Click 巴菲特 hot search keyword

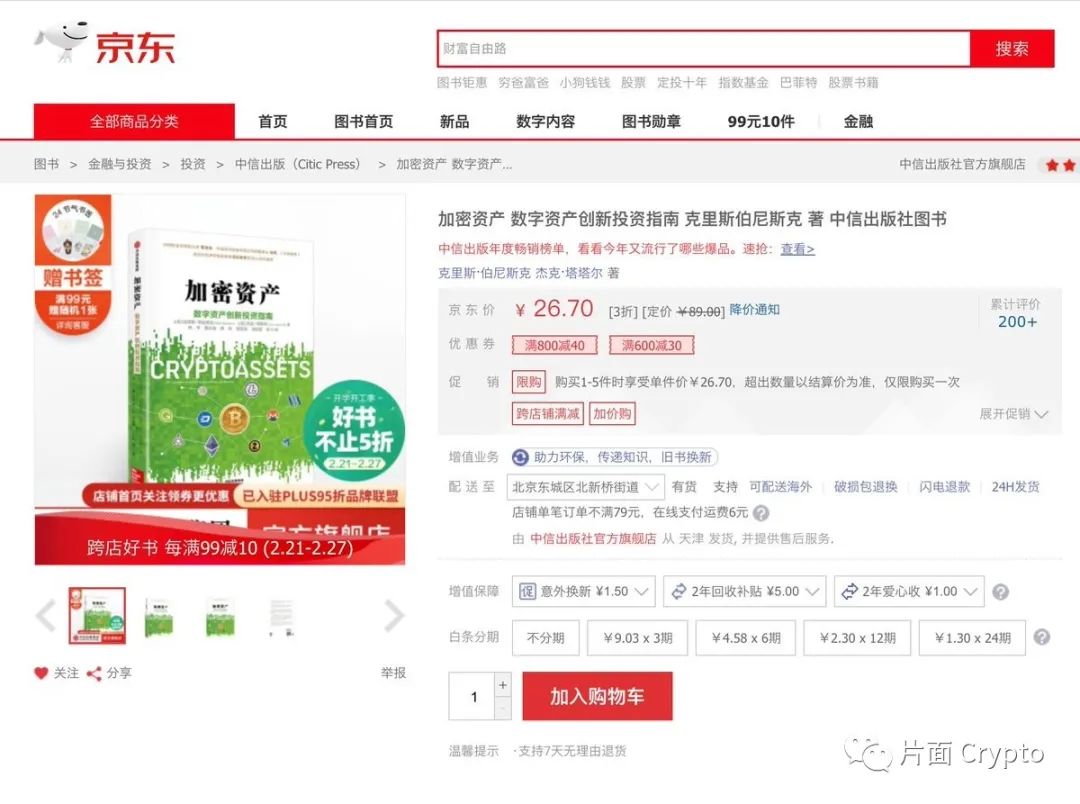(798, 83)
